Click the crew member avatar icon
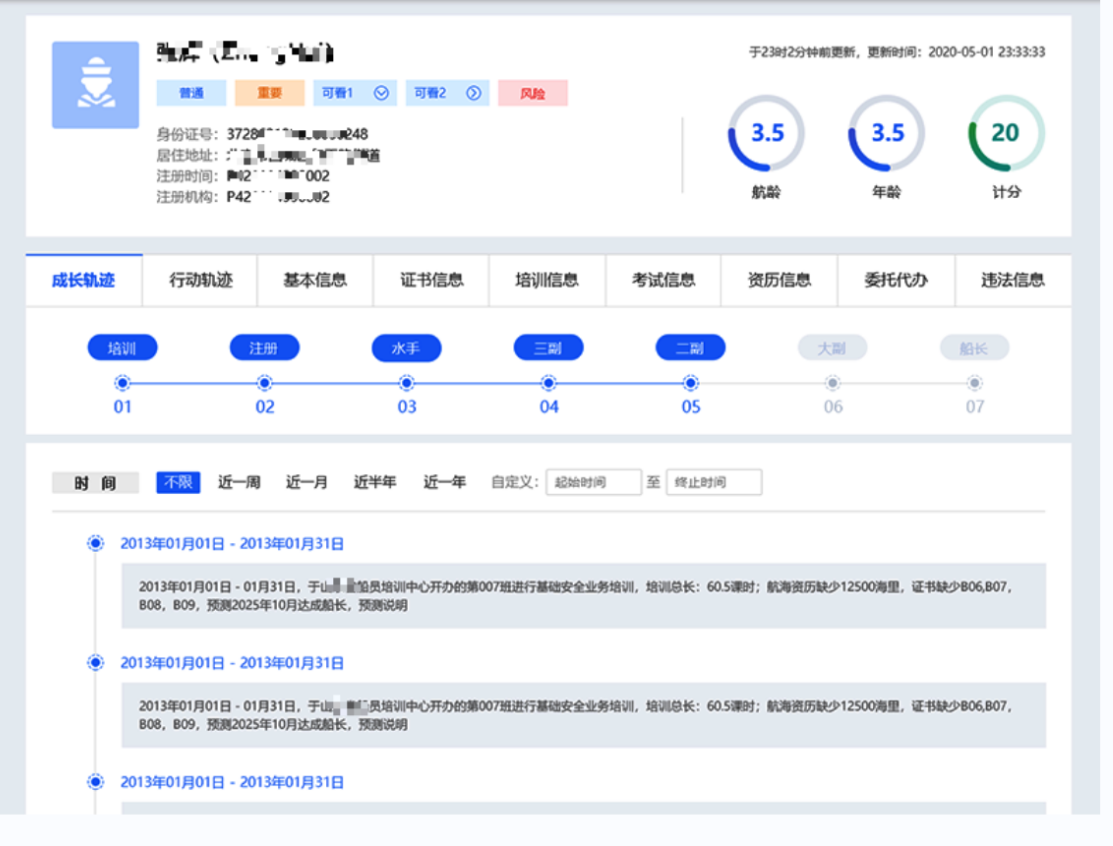The height and width of the screenshot is (846, 1113). (x=95, y=85)
